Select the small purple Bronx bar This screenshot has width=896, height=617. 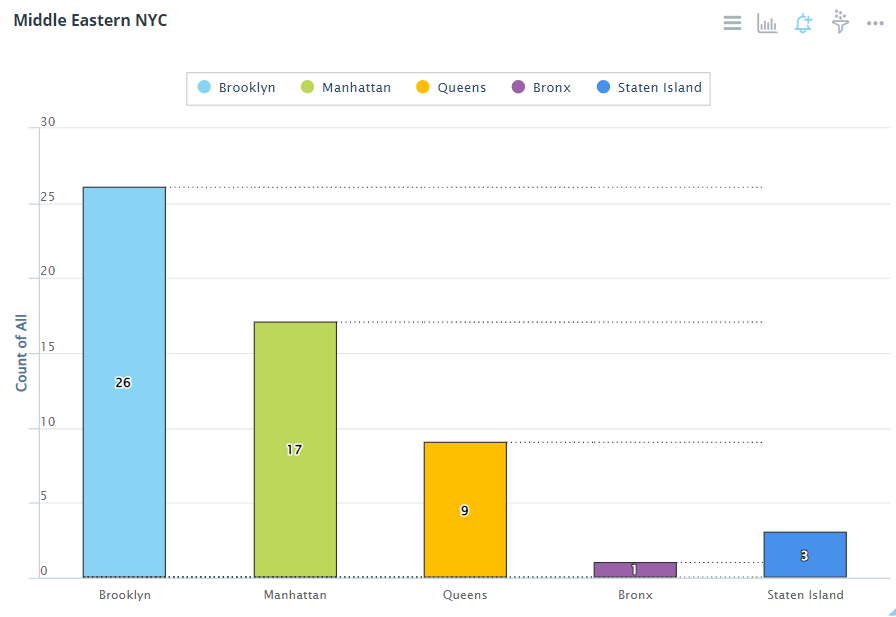point(635,569)
